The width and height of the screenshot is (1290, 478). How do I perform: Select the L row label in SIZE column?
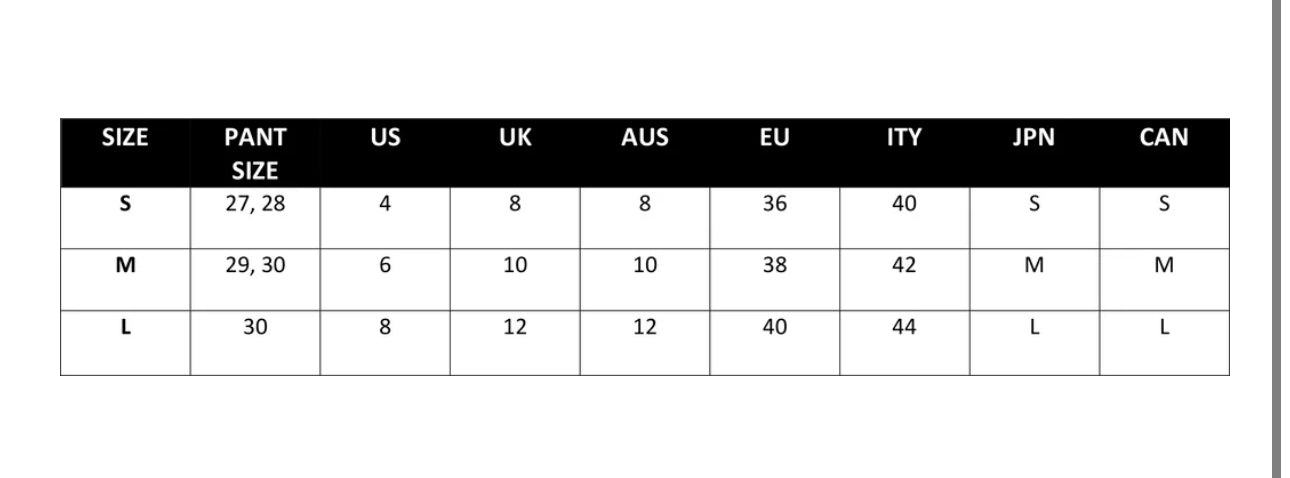(125, 327)
